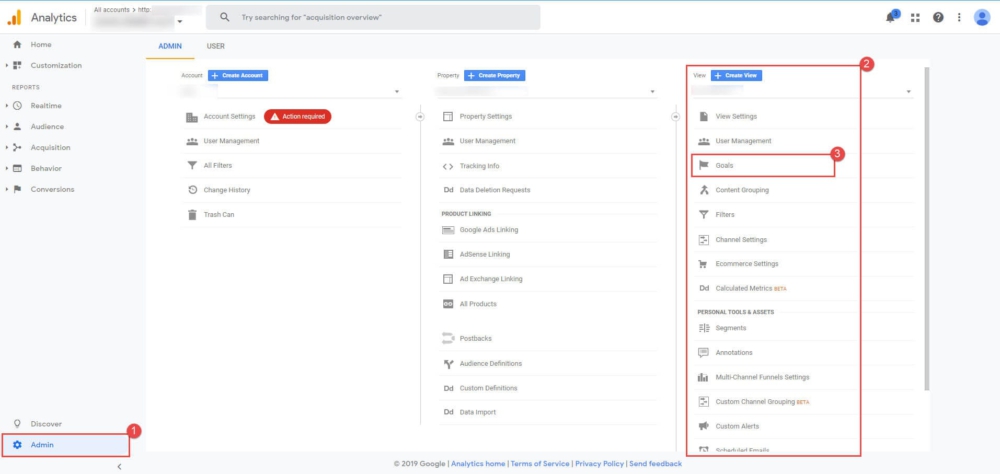Click the Account Settings building icon
The image size is (1000, 474).
click(191, 117)
